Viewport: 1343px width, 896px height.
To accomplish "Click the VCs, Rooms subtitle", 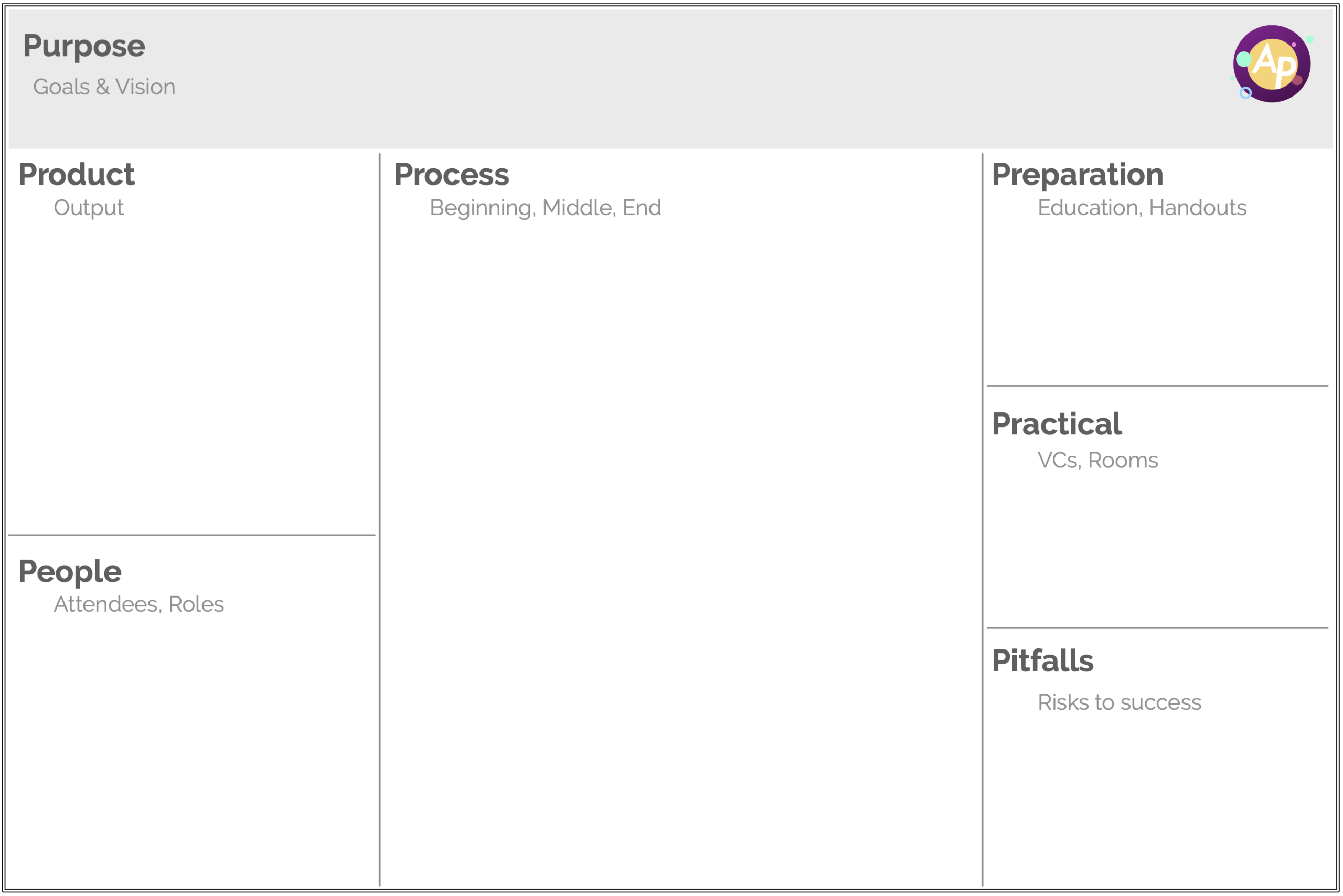I will click(x=1098, y=460).
